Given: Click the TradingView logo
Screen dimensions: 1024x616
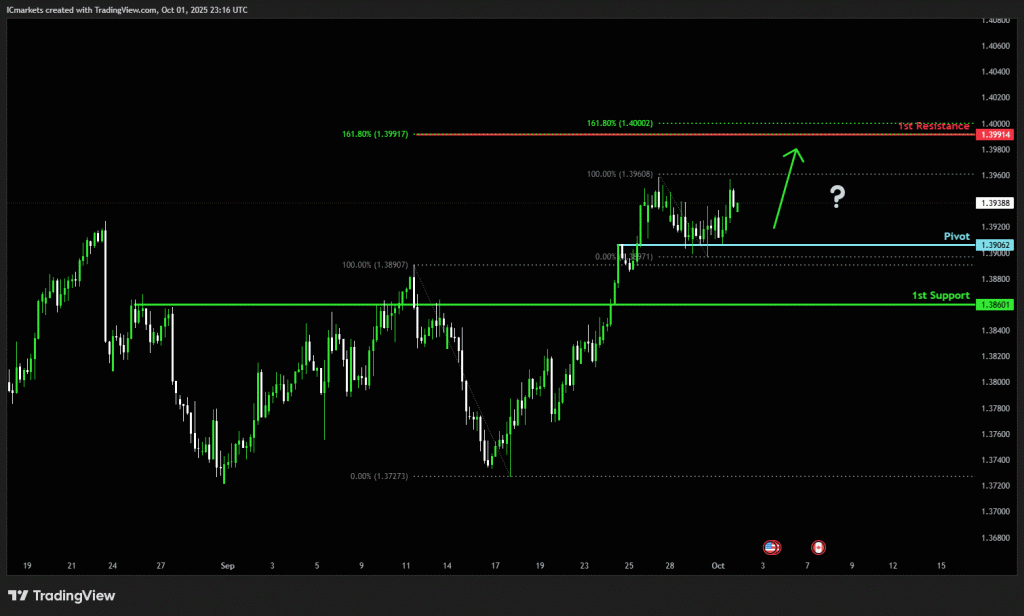Looking at the screenshot, I should click(61, 596).
